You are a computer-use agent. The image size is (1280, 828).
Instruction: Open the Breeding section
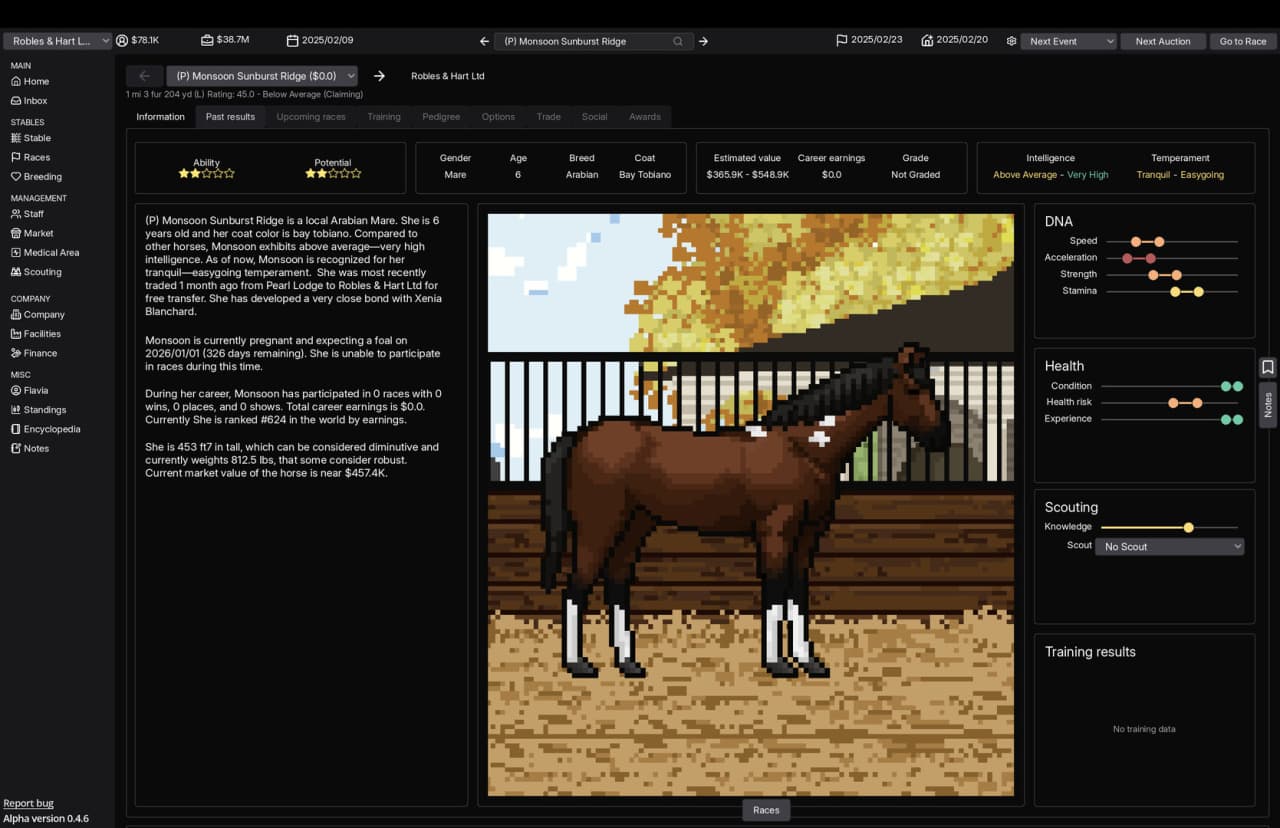pos(42,177)
